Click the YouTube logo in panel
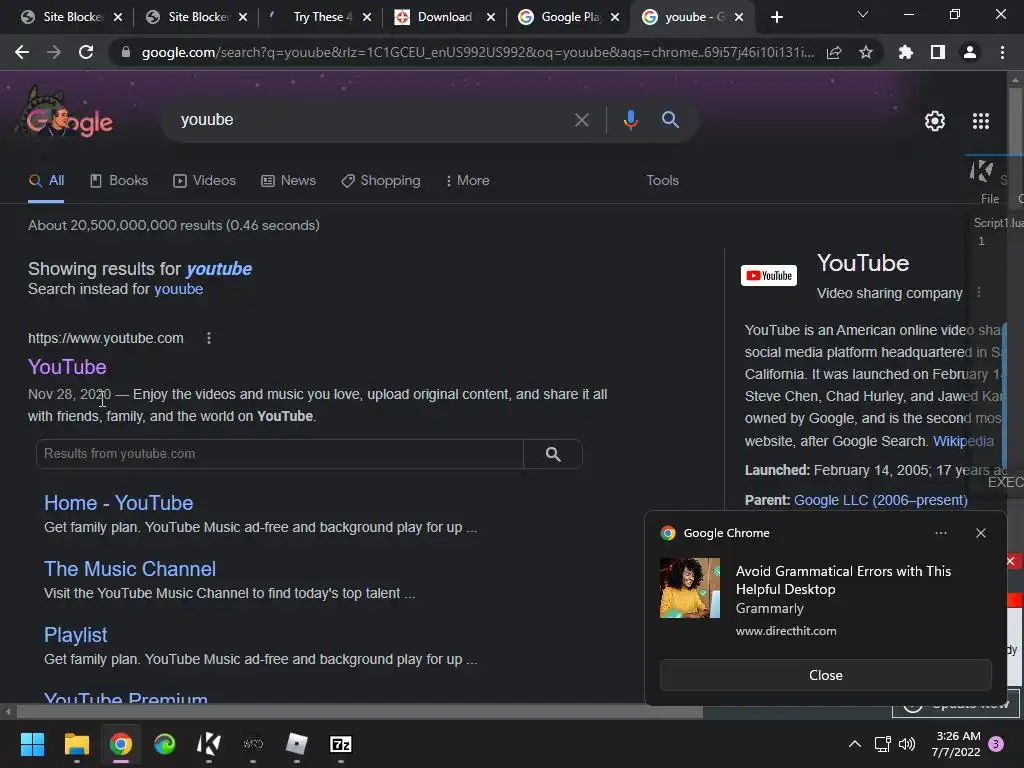This screenshot has width=1024, height=768. (x=769, y=276)
